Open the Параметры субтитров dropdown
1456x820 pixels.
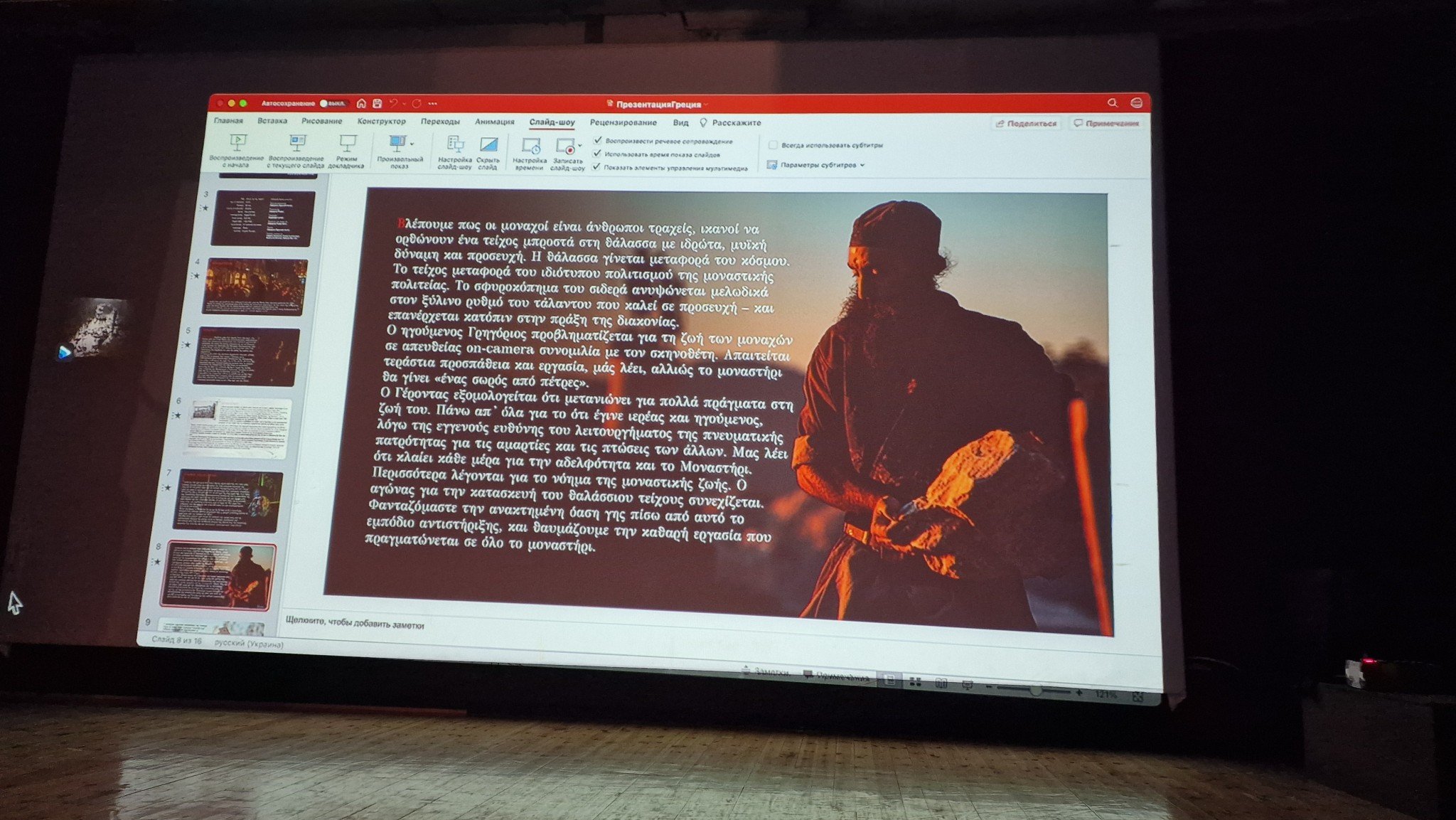(817, 165)
